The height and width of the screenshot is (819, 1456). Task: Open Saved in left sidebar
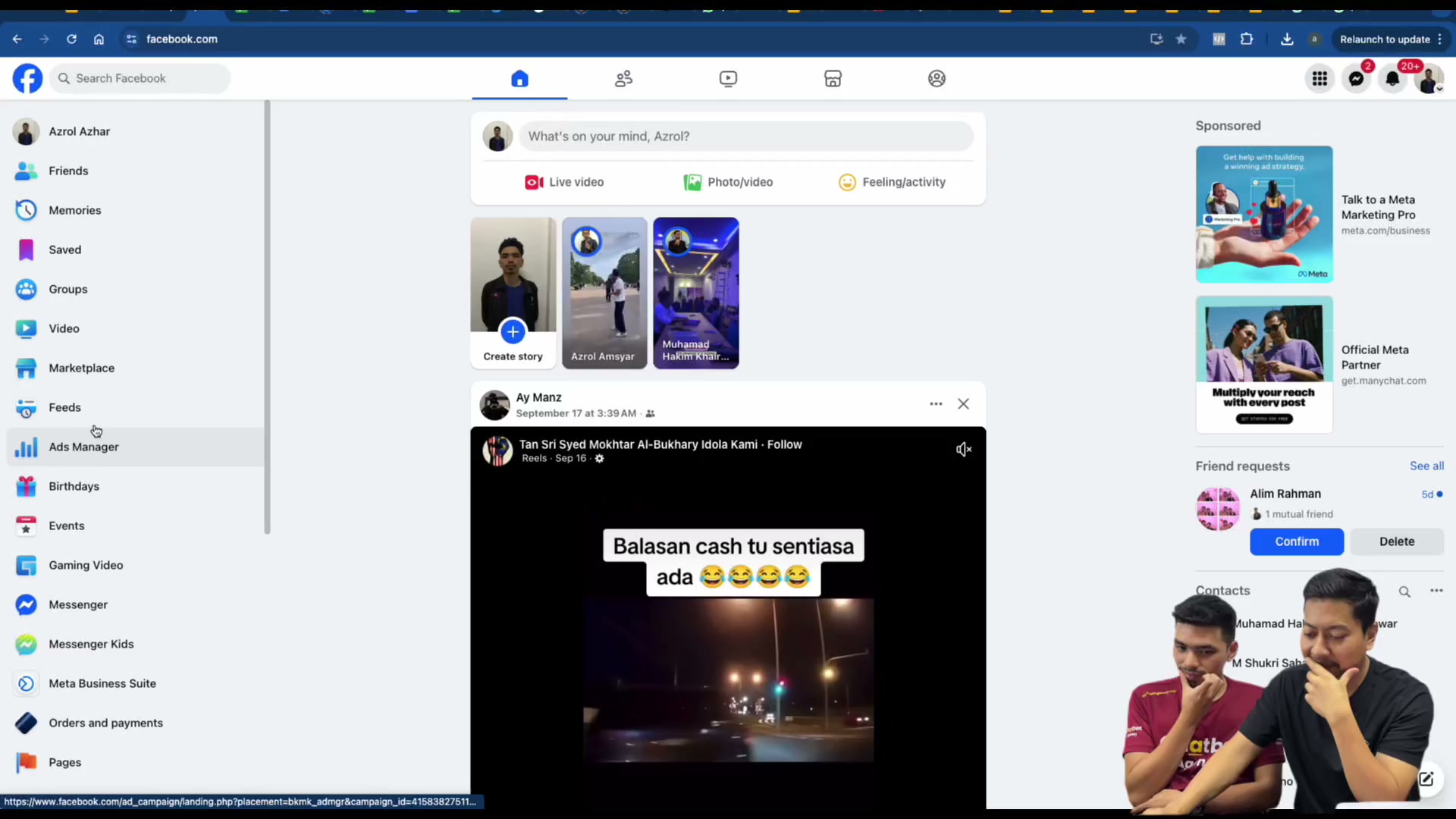coord(135,249)
